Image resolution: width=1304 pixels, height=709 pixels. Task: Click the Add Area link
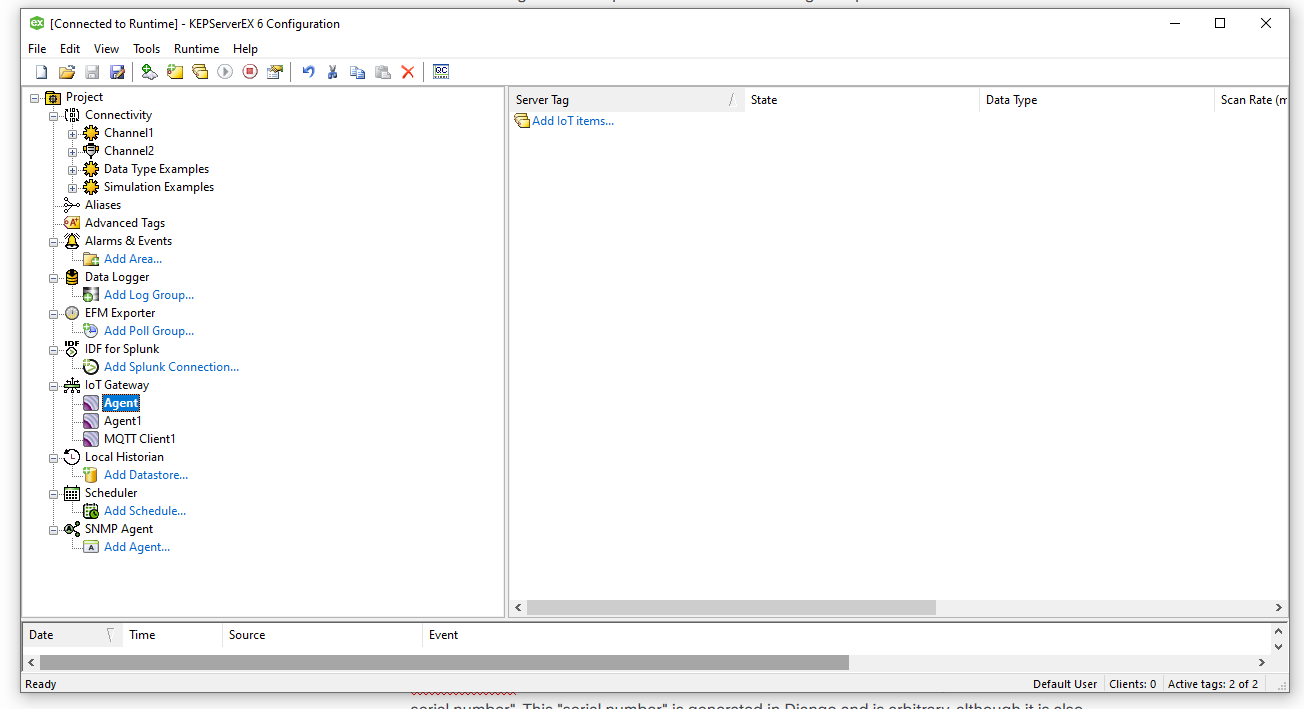(x=133, y=259)
